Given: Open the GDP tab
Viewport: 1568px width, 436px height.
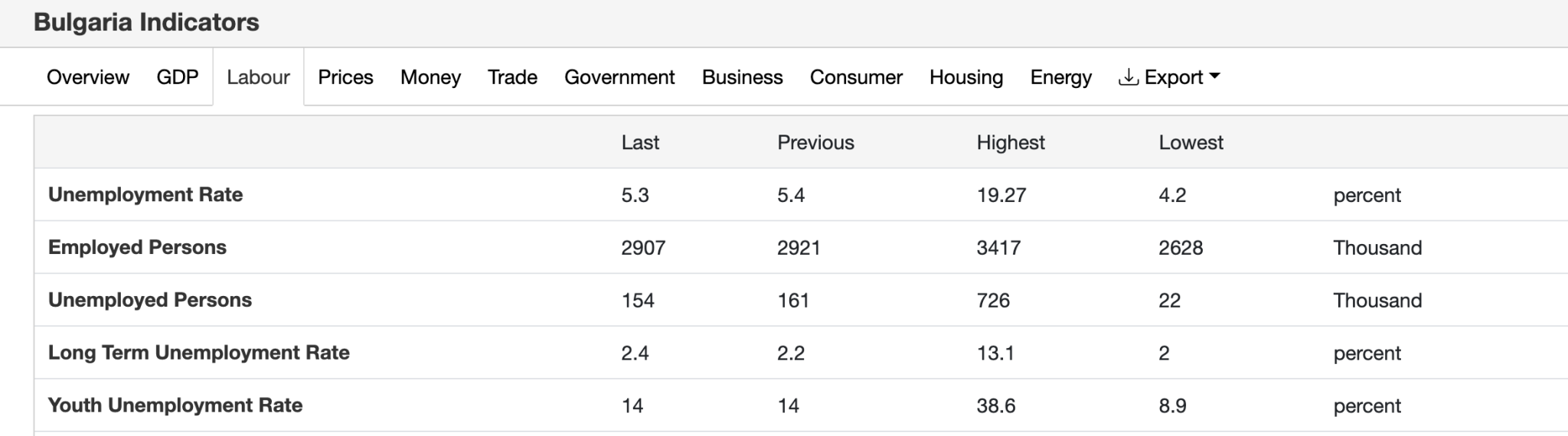Looking at the screenshot, I should (178, 77).
